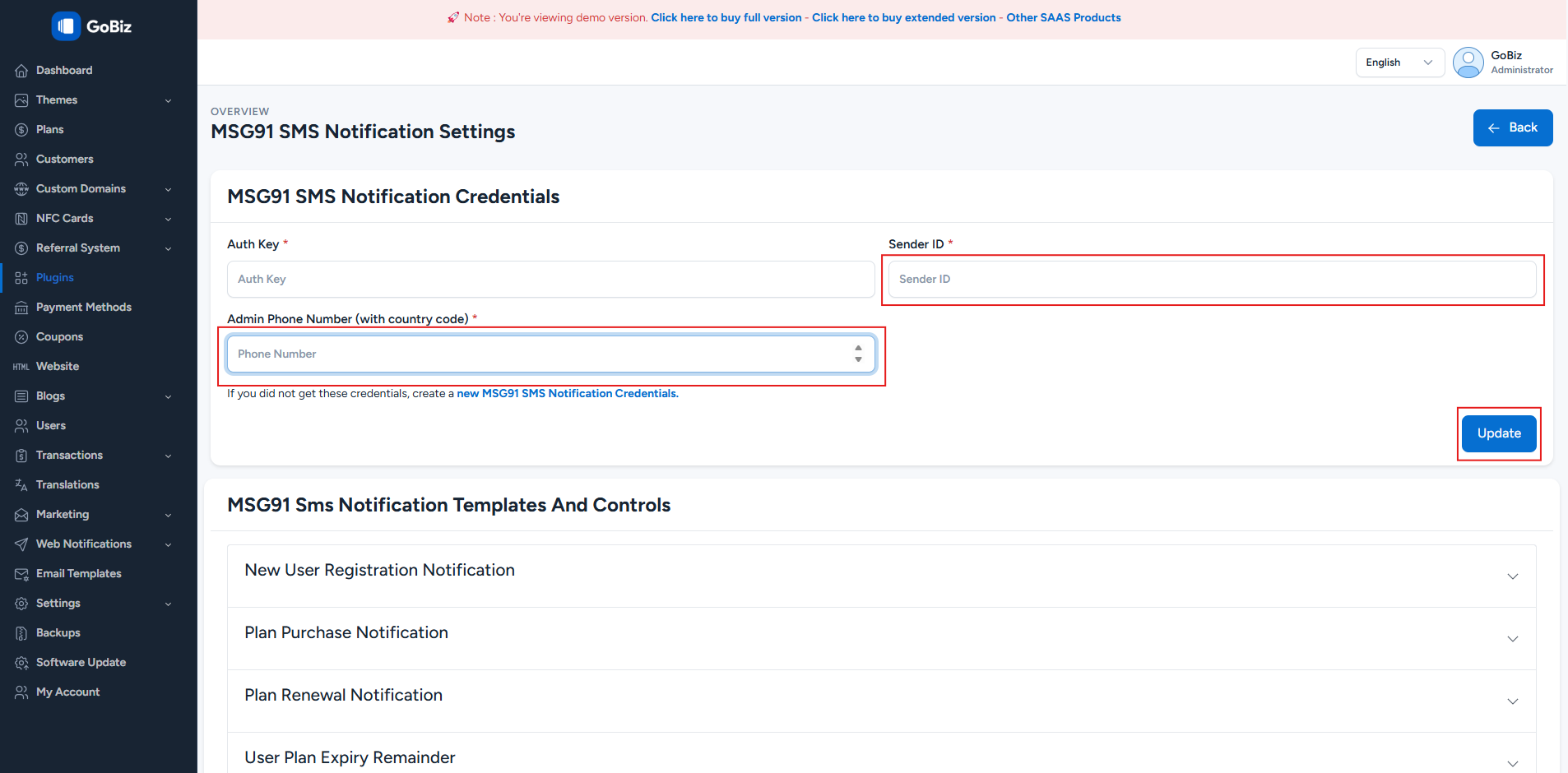Go back using the Back button

pyautogui.click(x=1512, y=128)
